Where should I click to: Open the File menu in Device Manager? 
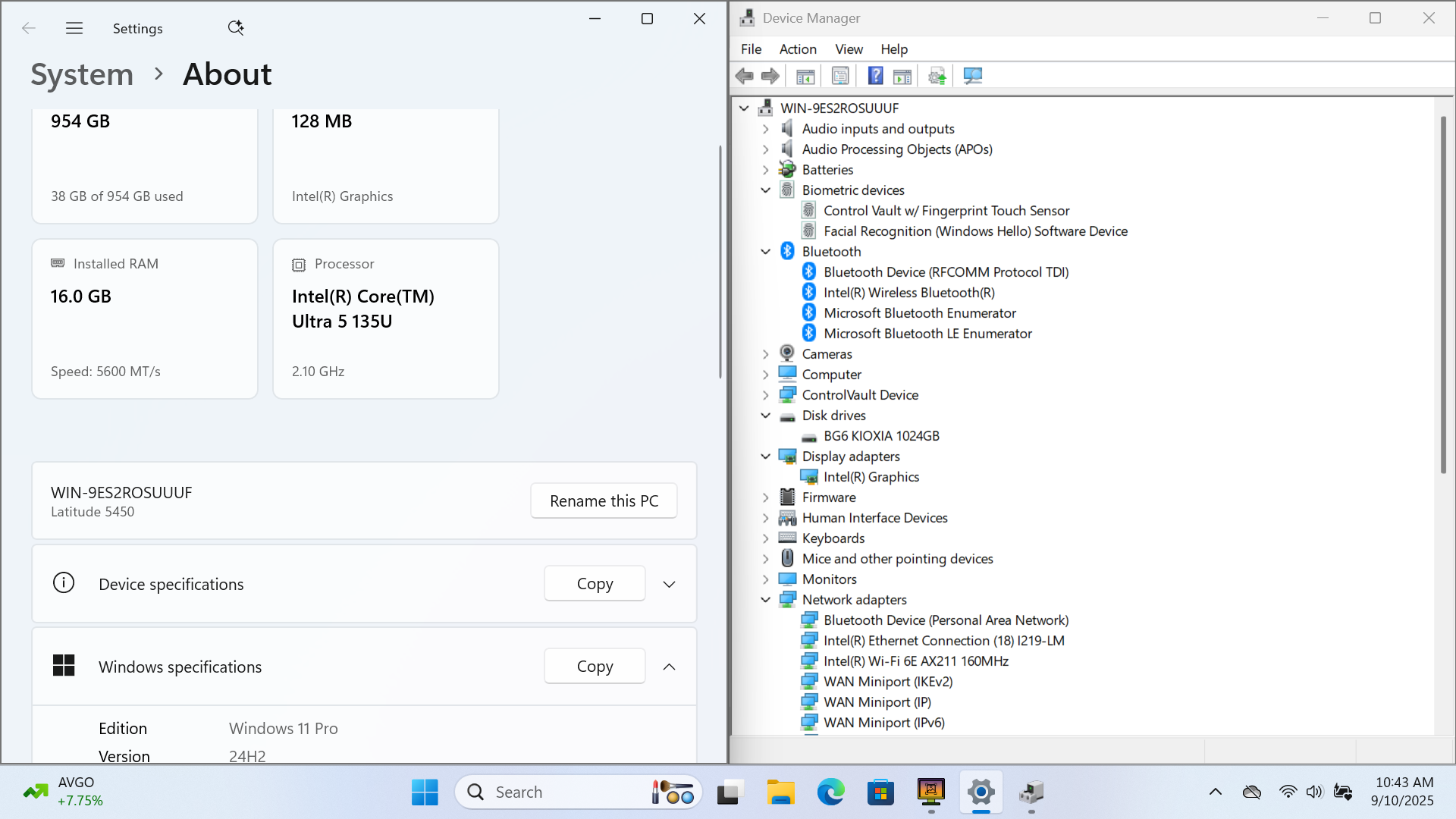pos(752,49)
